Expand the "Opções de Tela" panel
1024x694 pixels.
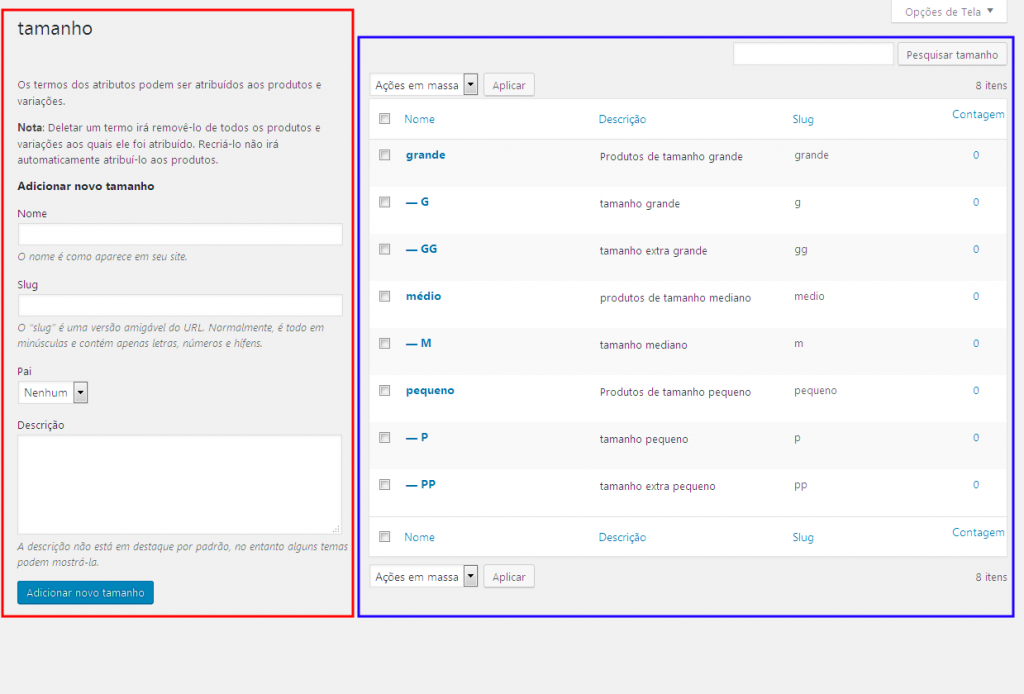pyautogui.click(x=946, y=12)
